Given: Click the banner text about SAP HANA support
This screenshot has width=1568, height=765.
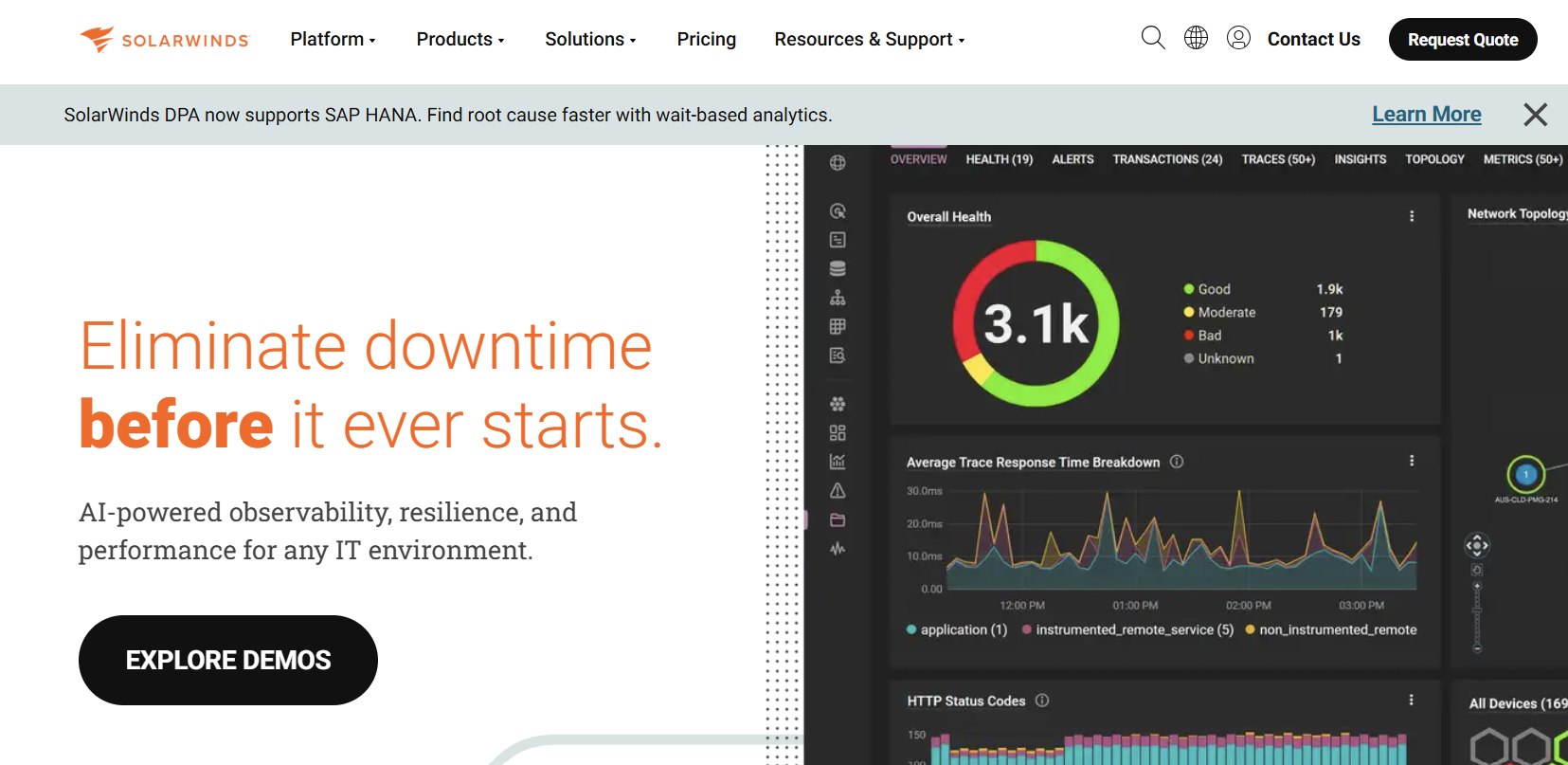Looking at the screenshot, I should 448,115.
